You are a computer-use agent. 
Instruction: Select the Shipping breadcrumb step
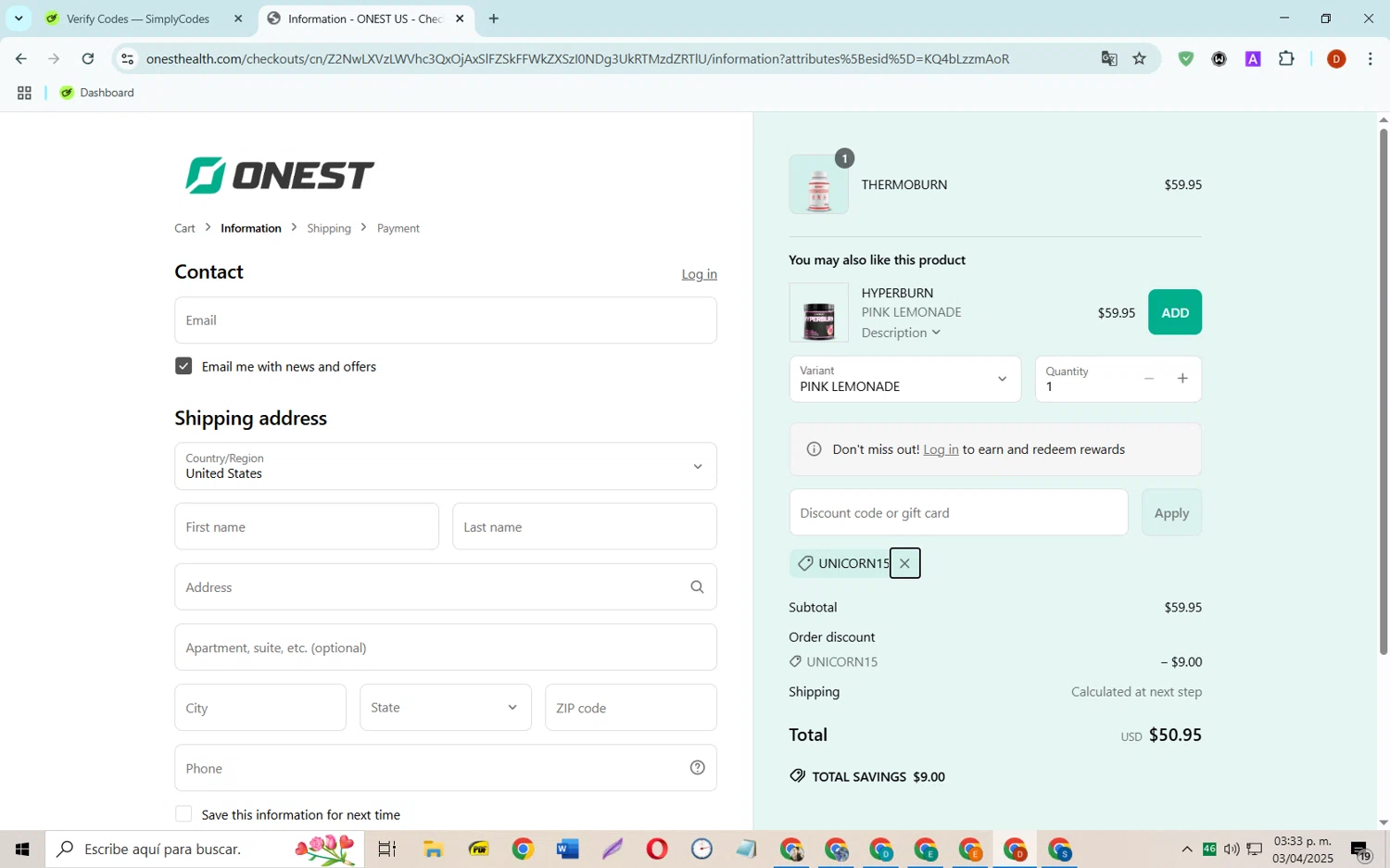(x=329, y=228)
